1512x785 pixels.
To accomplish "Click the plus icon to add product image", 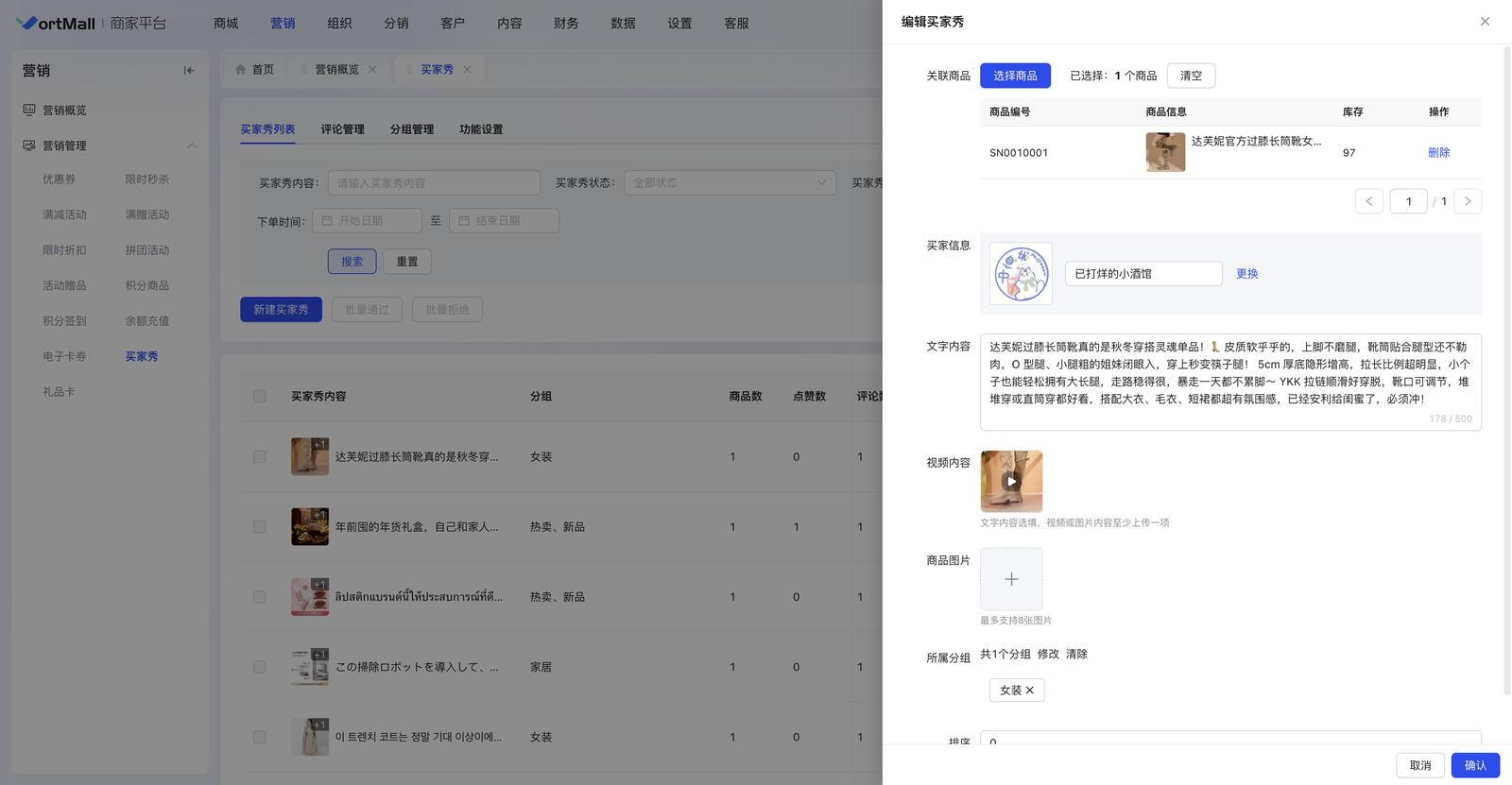I will [1011, 579].
